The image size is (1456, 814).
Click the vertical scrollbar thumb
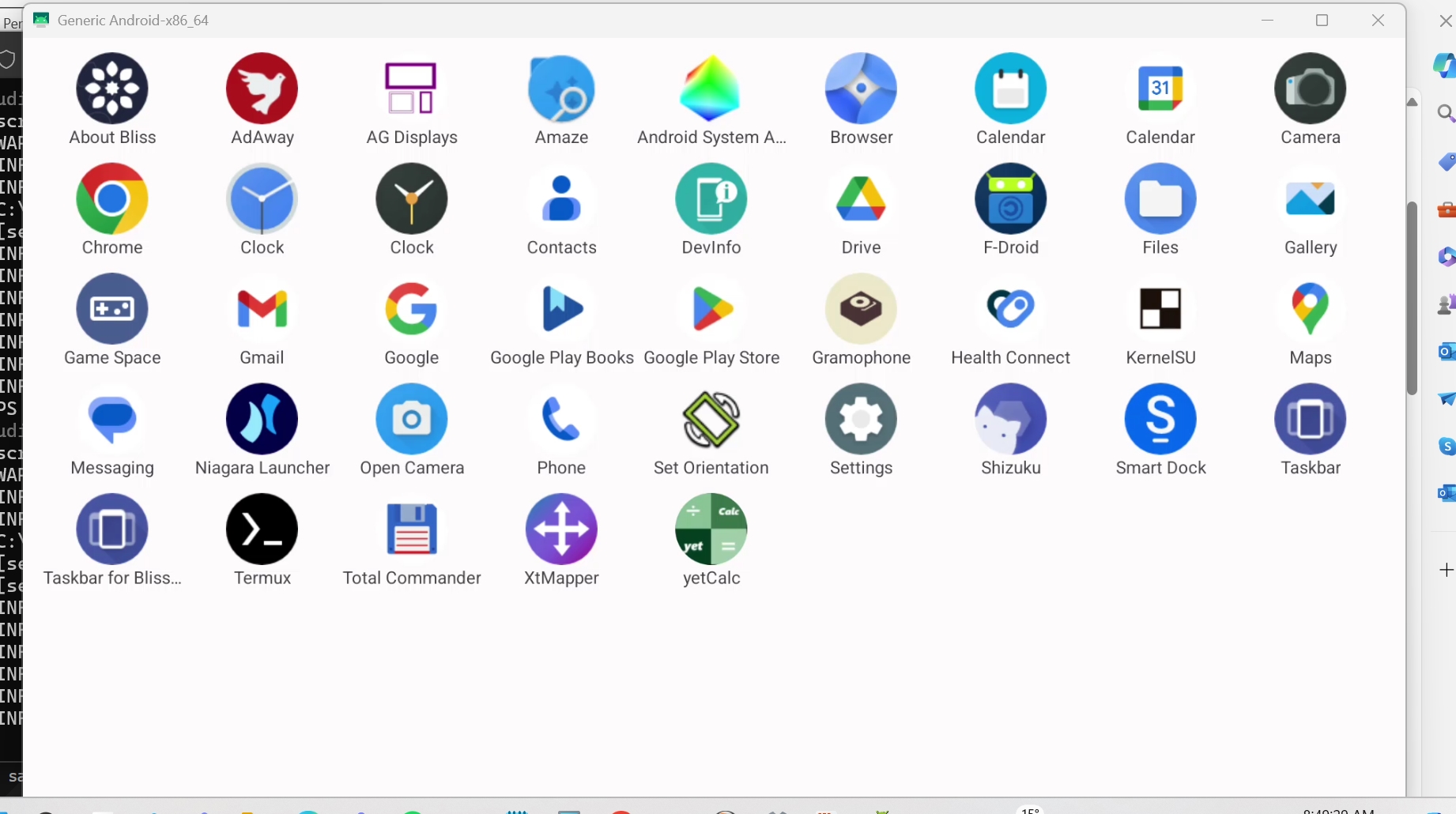pyautogui.click(x=1413, y=298)
